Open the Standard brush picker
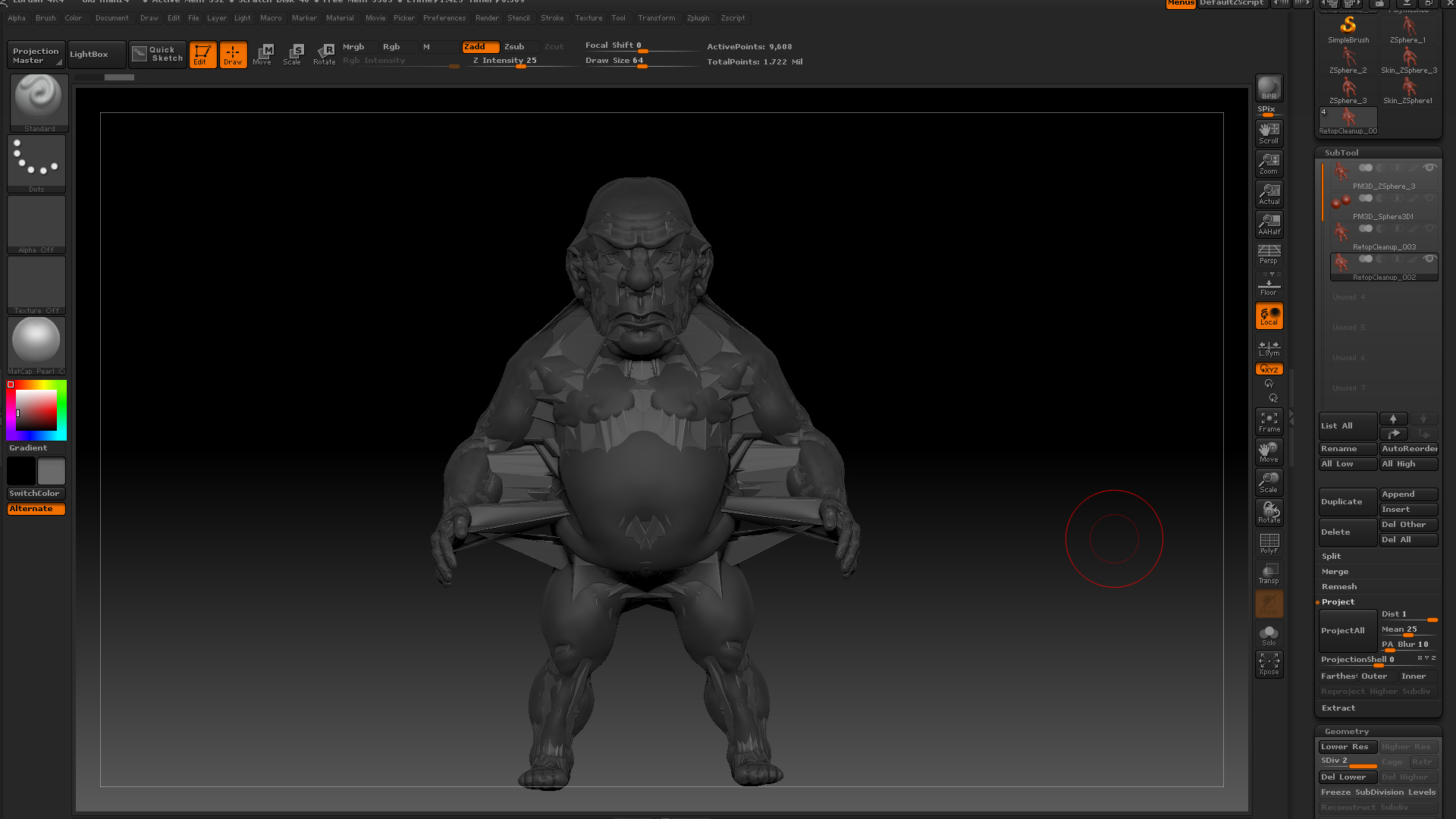Viewport: 1456px width, 819px height. (x=38, y=103)
